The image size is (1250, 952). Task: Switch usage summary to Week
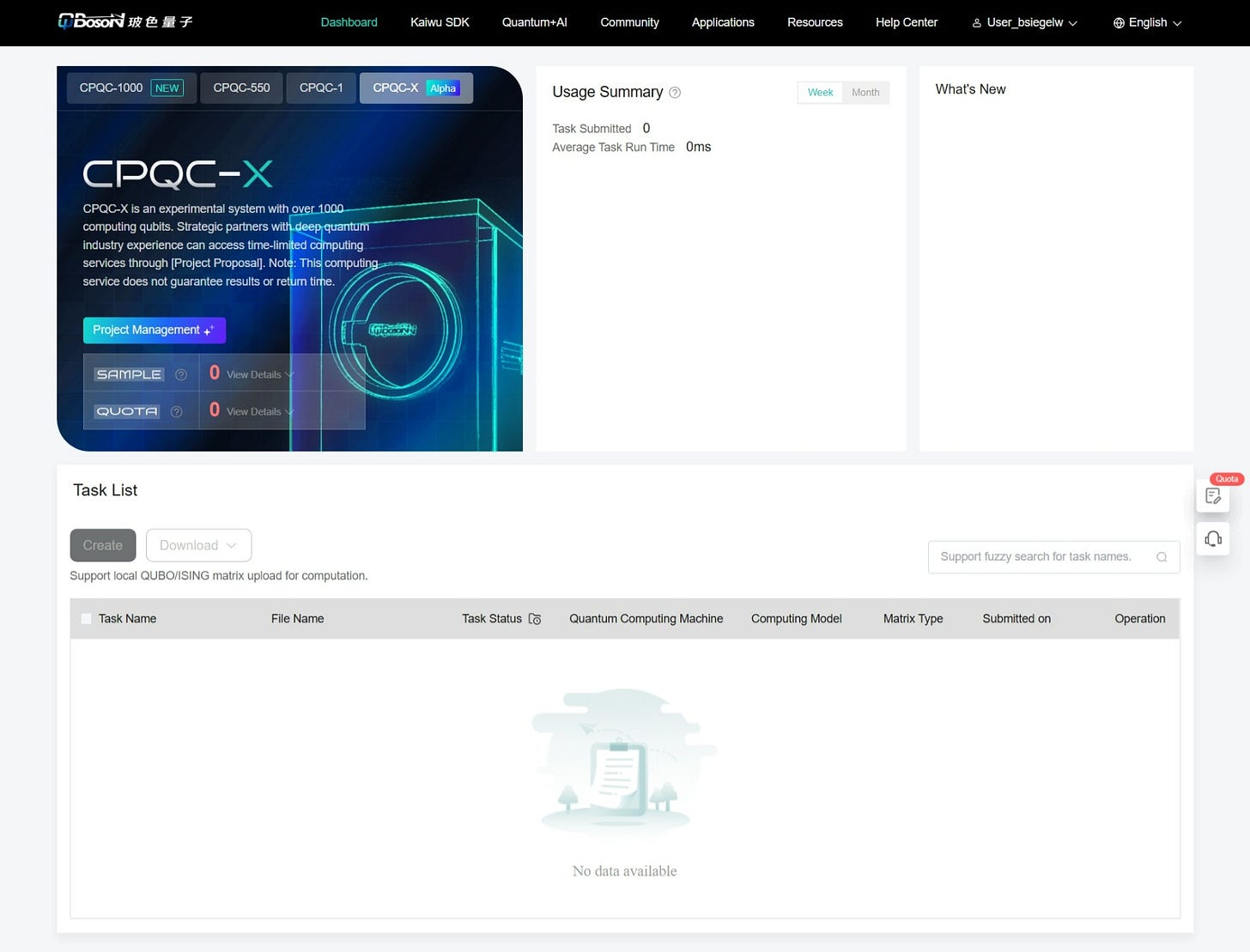point(820,93)
